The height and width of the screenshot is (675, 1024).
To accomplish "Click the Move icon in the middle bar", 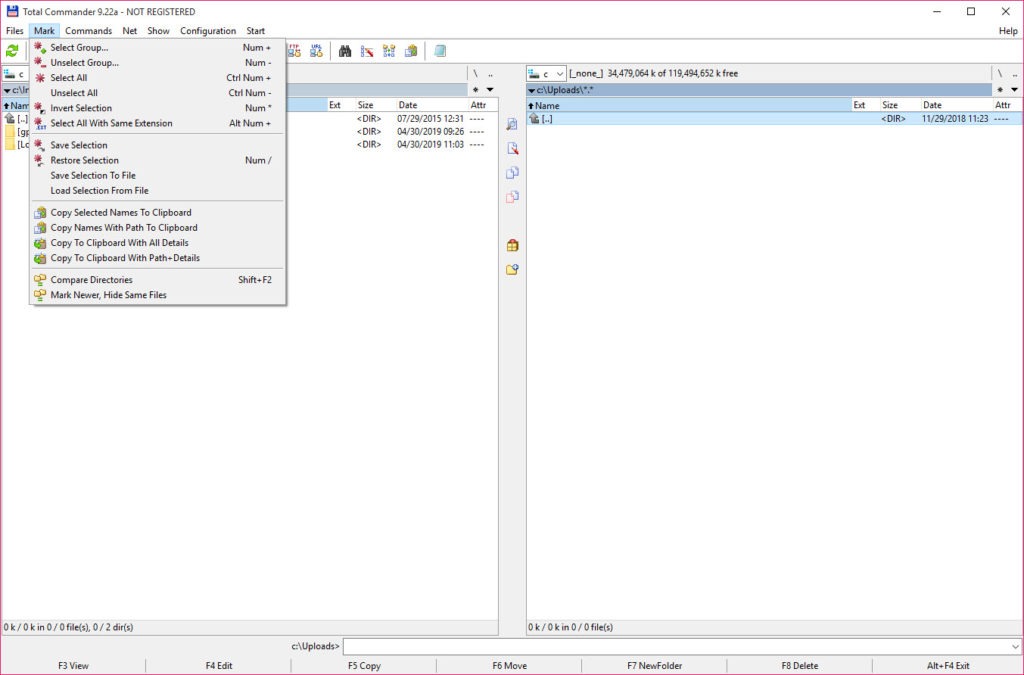I will pos(512,196).
